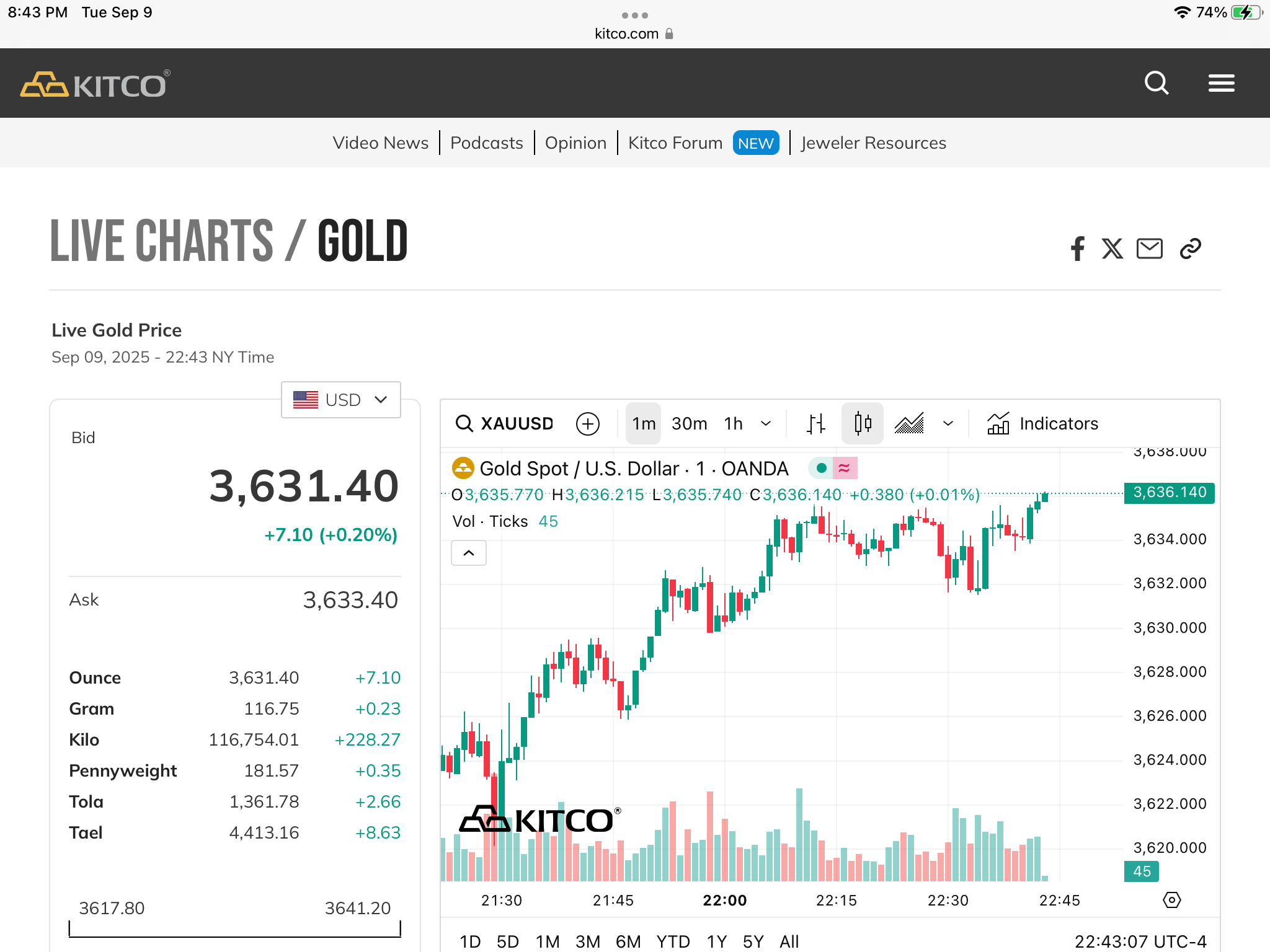Screen dimensions: 1270x952
Task: Open the Kitco Forum link
Action: click(x=675, y=143)
